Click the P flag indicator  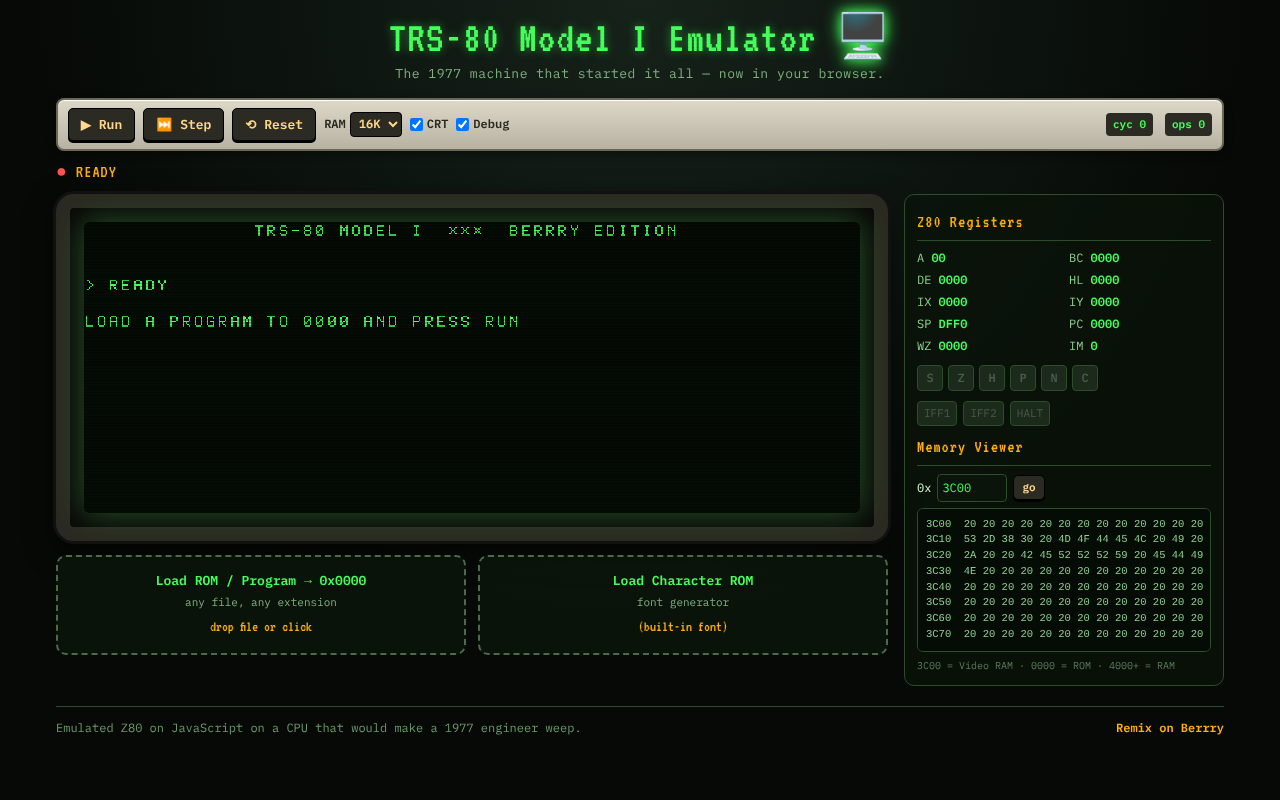pyautogui.click(x=1023, y=378)
